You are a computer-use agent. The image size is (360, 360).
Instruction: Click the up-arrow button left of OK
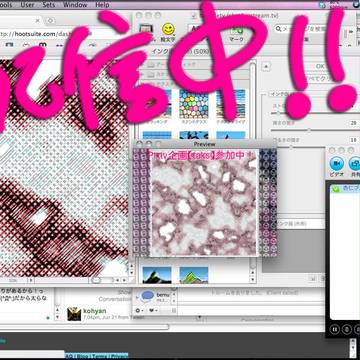[x=266, y=67]
